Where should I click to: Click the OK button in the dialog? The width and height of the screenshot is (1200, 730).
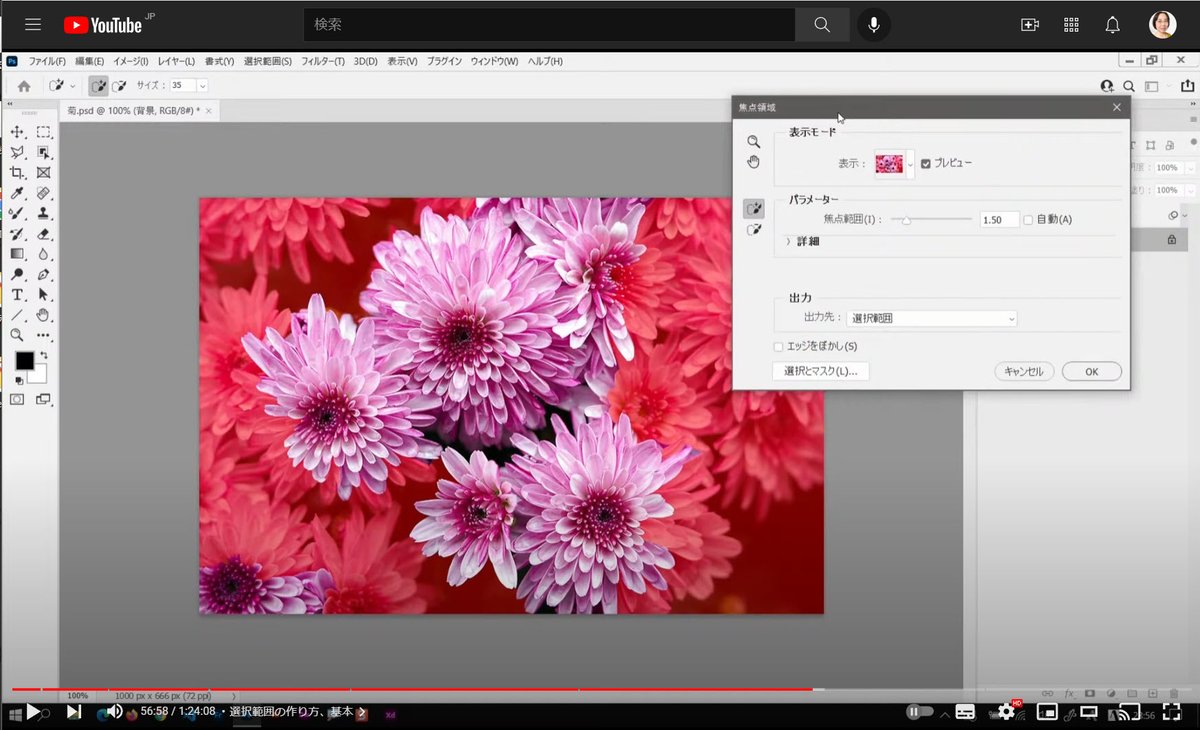1091,371
